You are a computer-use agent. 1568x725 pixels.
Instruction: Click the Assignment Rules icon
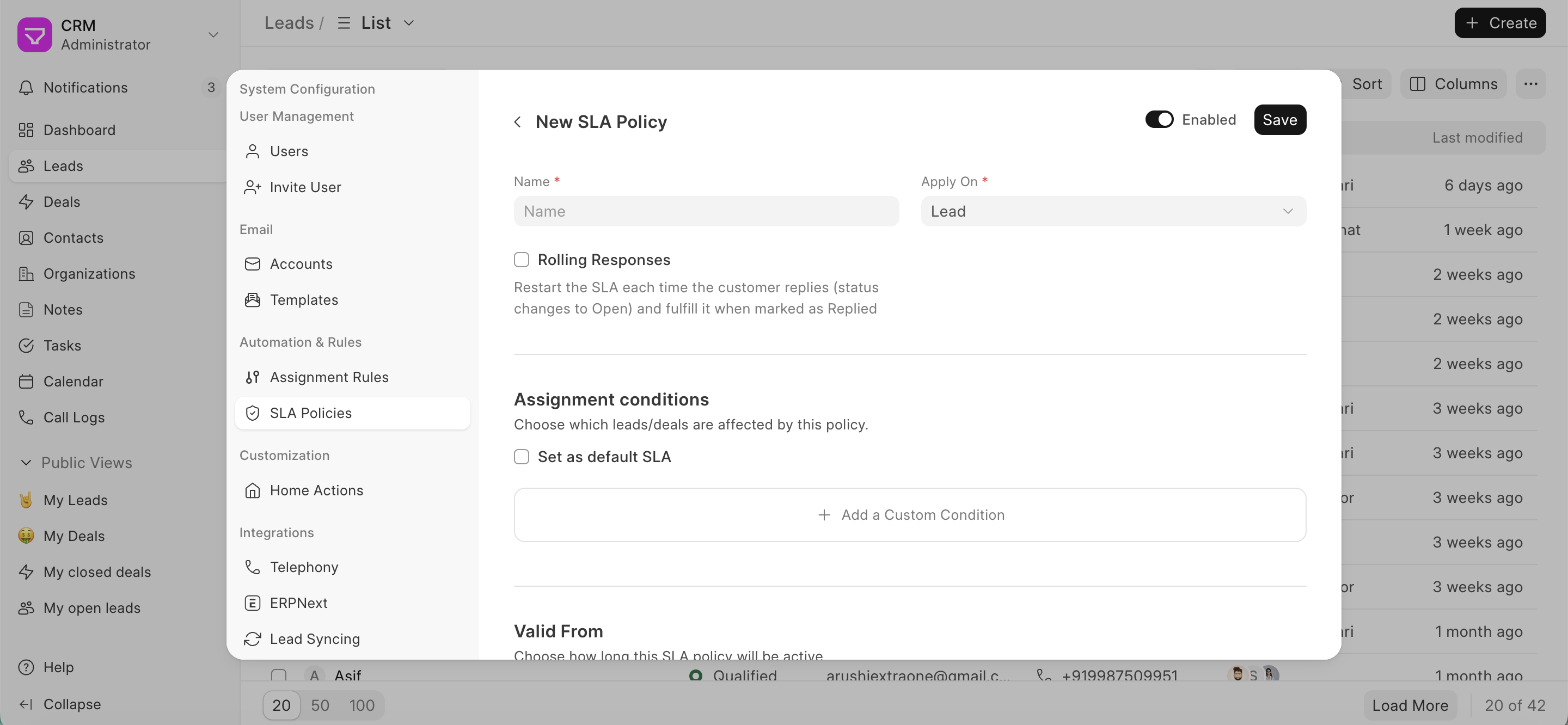point(252,377)
